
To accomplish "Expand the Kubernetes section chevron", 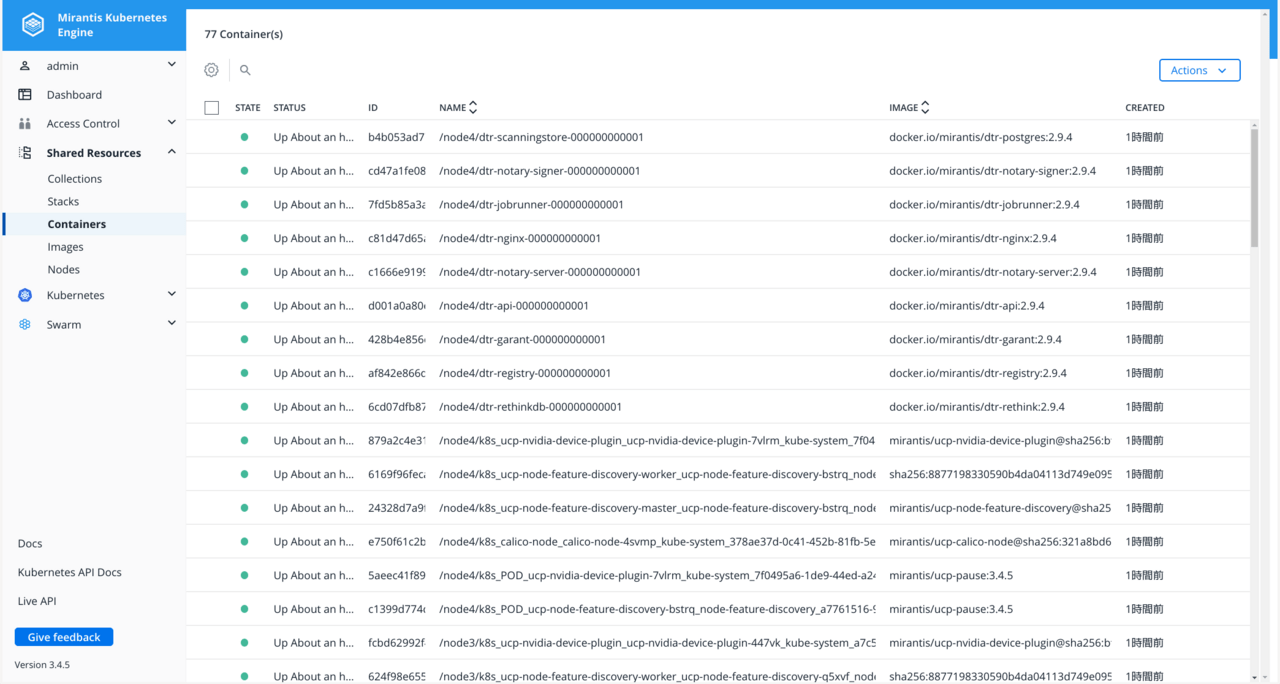I will coord(172,294).
